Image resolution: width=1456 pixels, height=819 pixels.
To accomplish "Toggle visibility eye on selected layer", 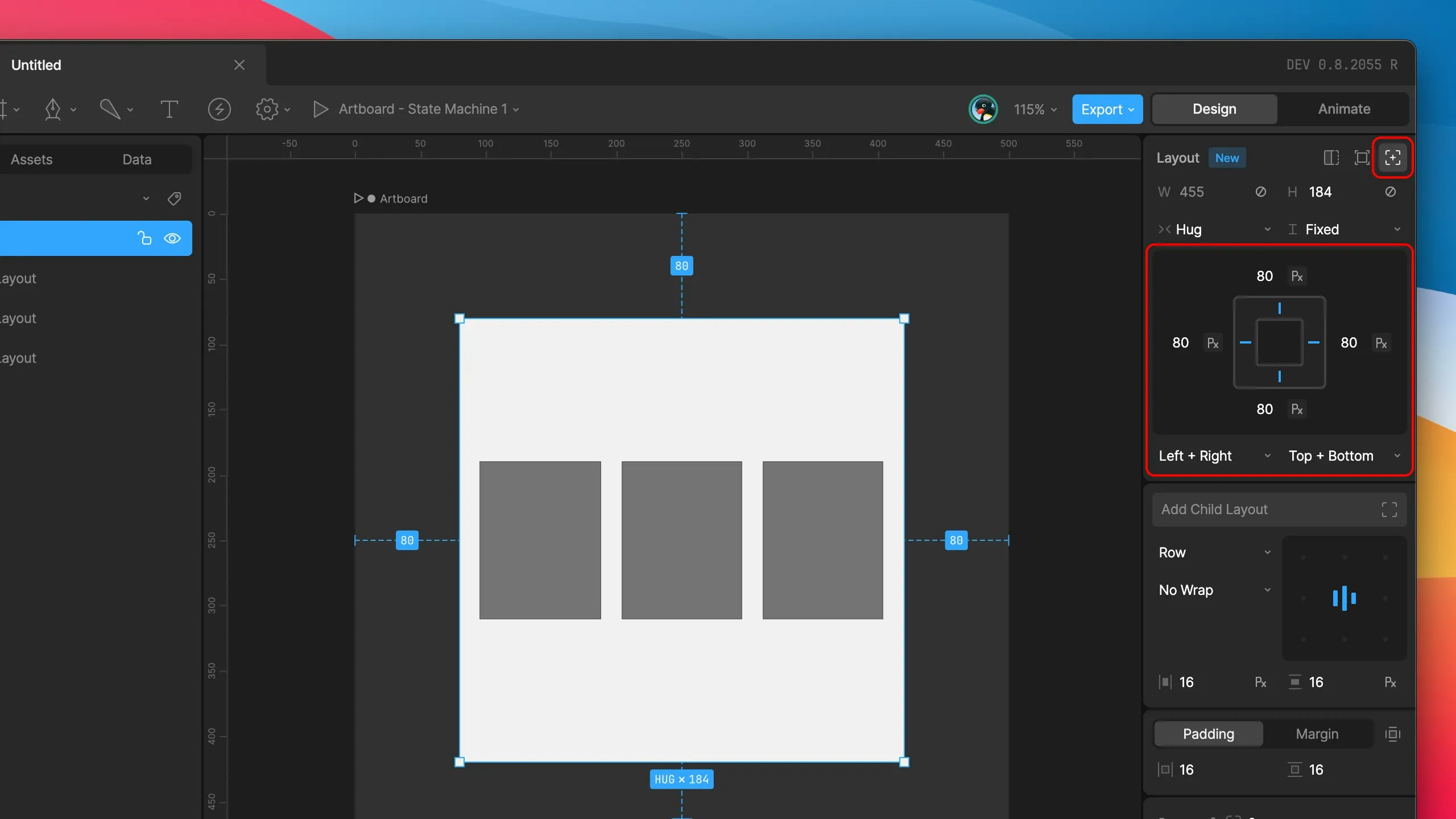I will click(x=172, y=238).
